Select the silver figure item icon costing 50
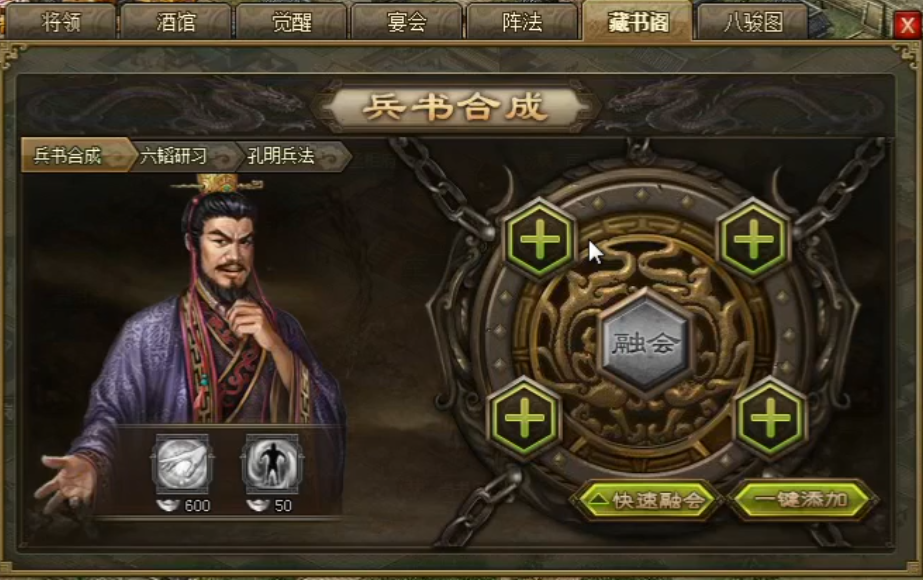923x580 pixels. 272,464
